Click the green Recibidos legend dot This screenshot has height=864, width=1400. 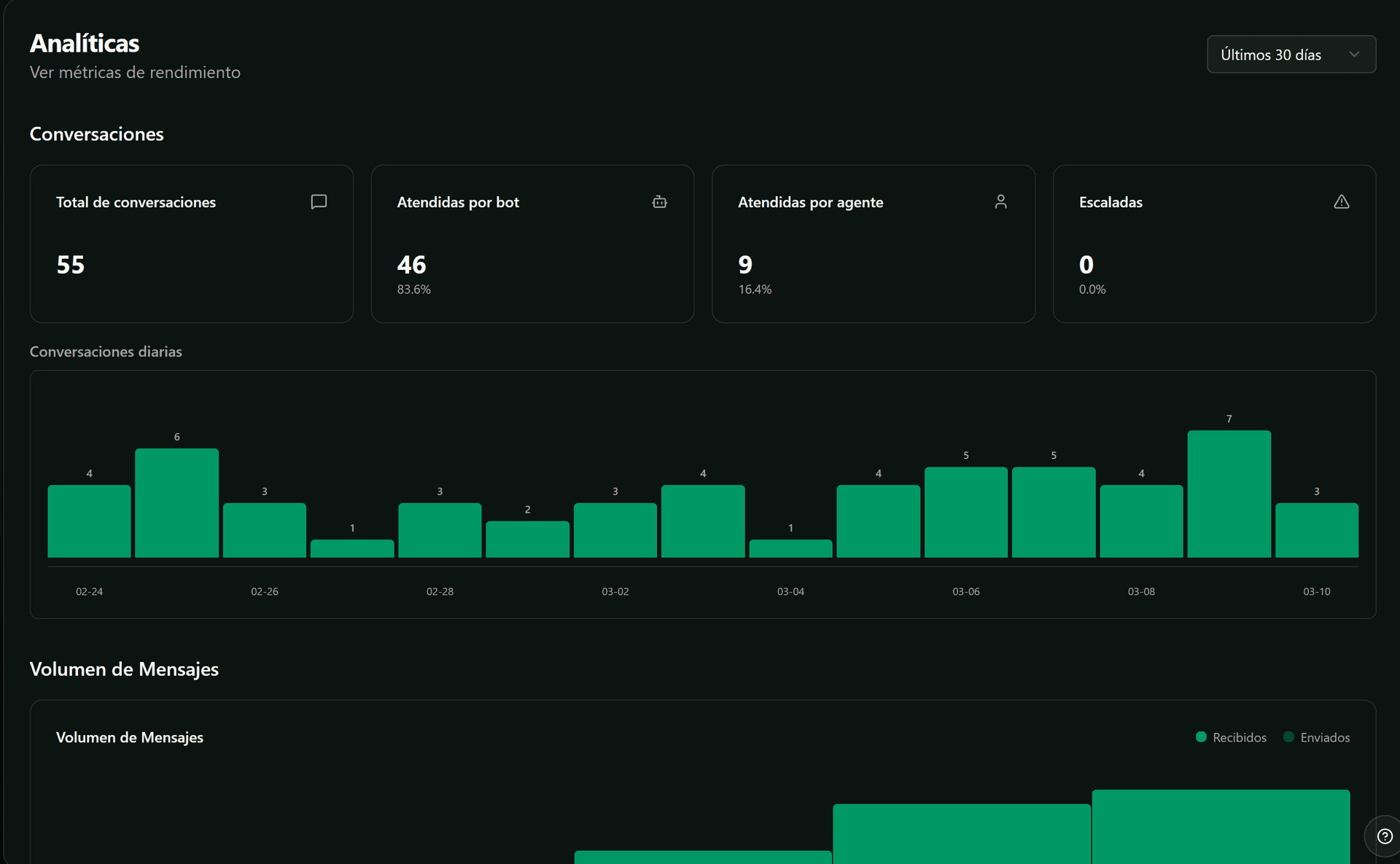pyautogui.click(x=1201, y=737)
